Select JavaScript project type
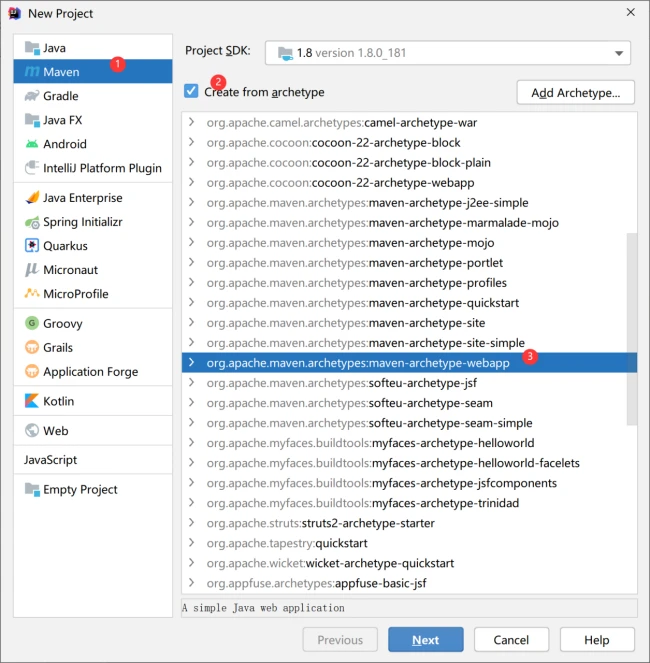Viewport: 650px width, 663px height. click(51, 460)
